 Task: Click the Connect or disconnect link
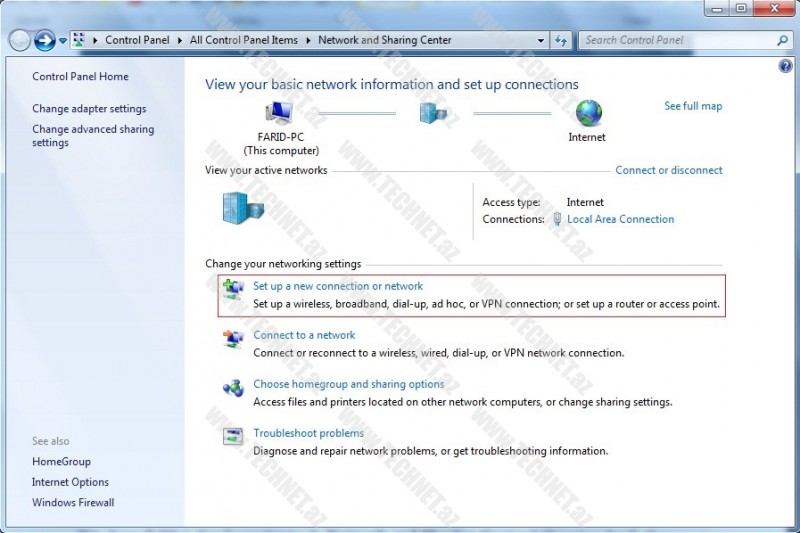tap(668, 170)
